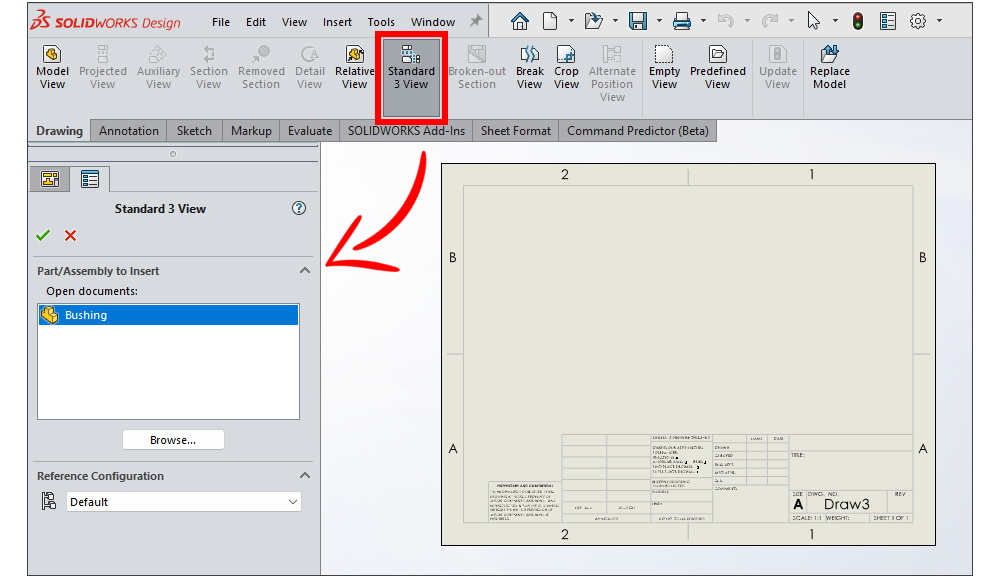The image size is (1000, 580).
Task: Open the Redo dropdown arrow
Action: pos(791,21)
